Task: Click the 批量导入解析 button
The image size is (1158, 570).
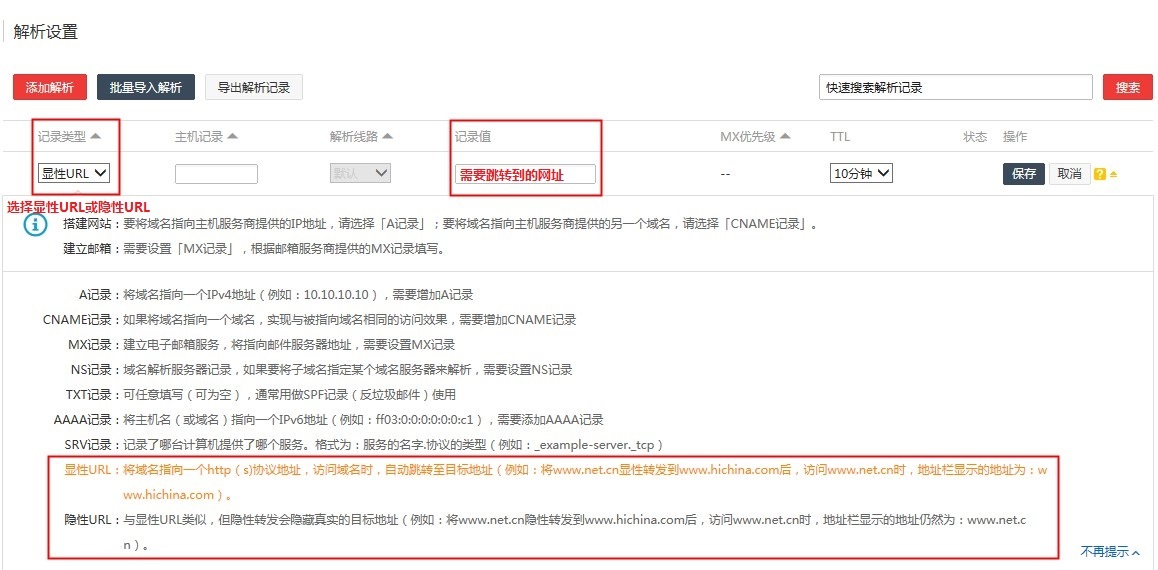Action: (x=145, y=87)
